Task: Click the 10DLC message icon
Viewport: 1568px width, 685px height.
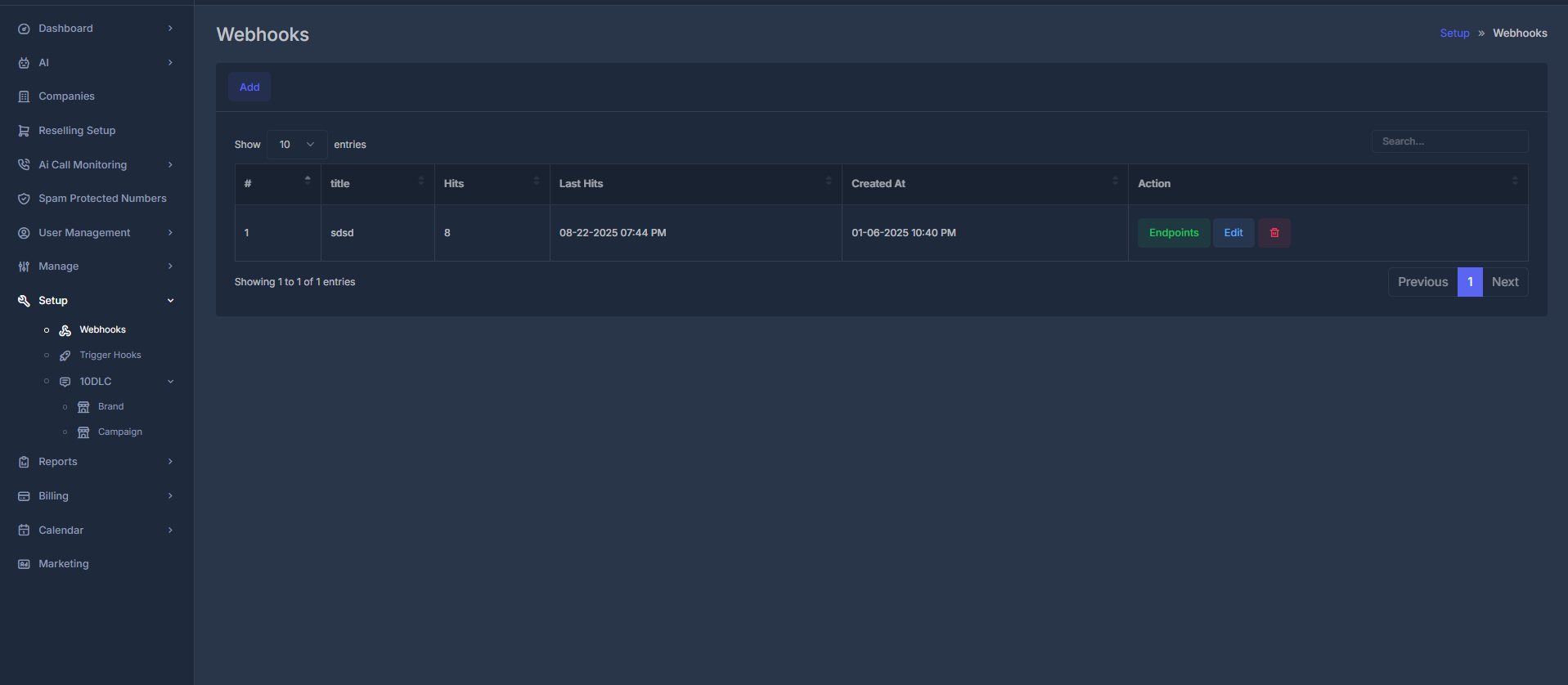Action: (x=65, y=382)
